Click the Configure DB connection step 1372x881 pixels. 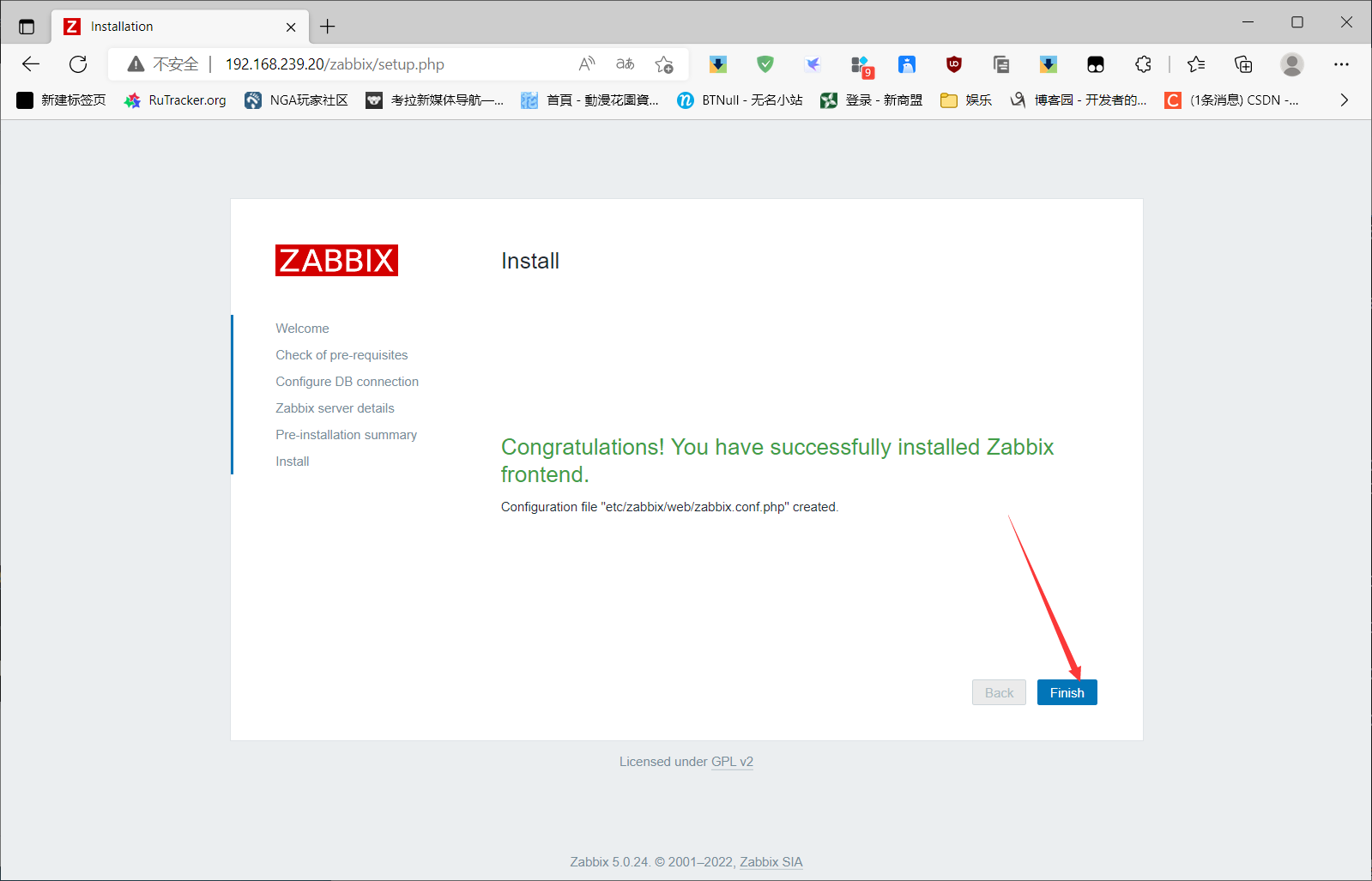(x=348, y=382)
